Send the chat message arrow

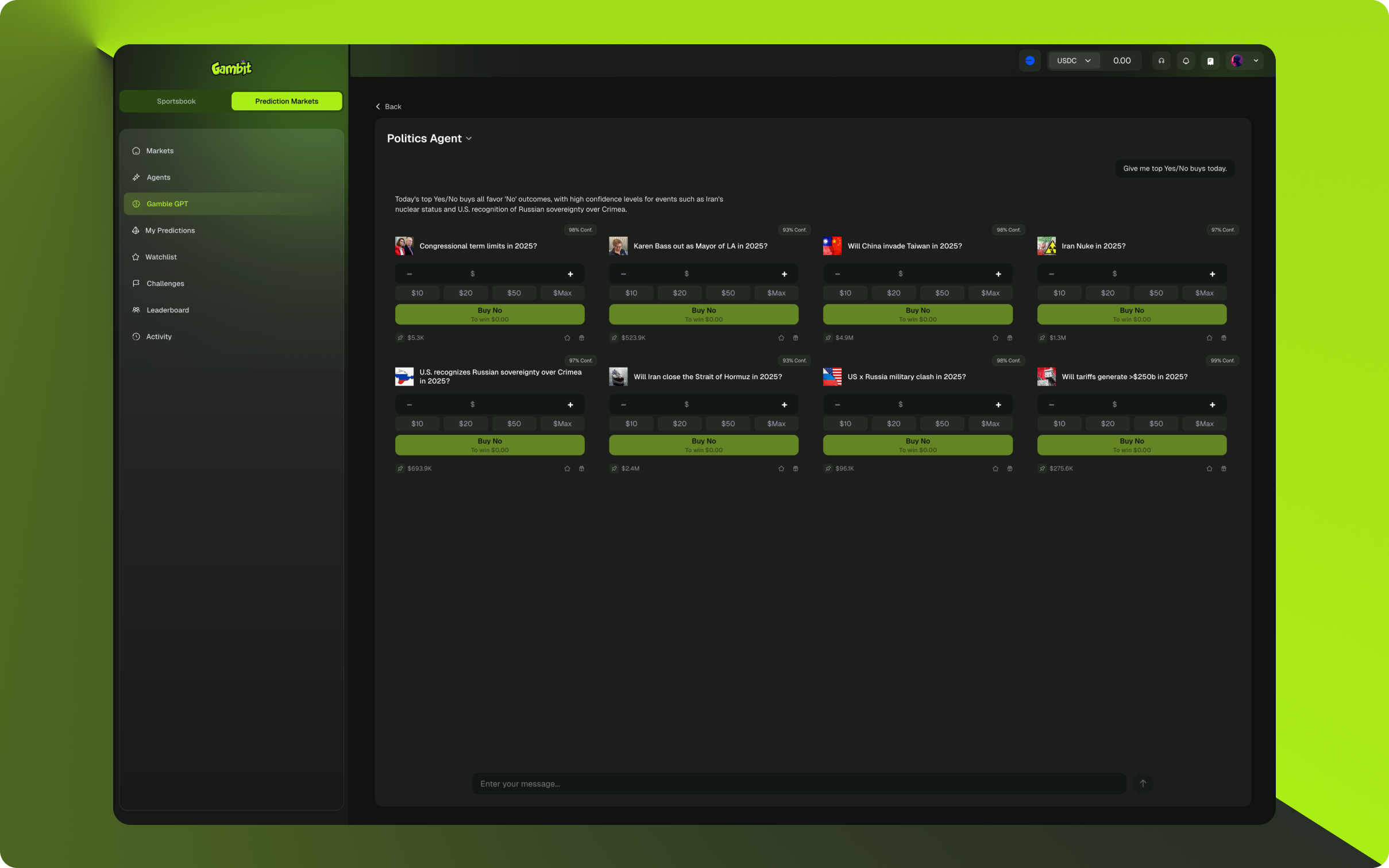(1143, 784)
